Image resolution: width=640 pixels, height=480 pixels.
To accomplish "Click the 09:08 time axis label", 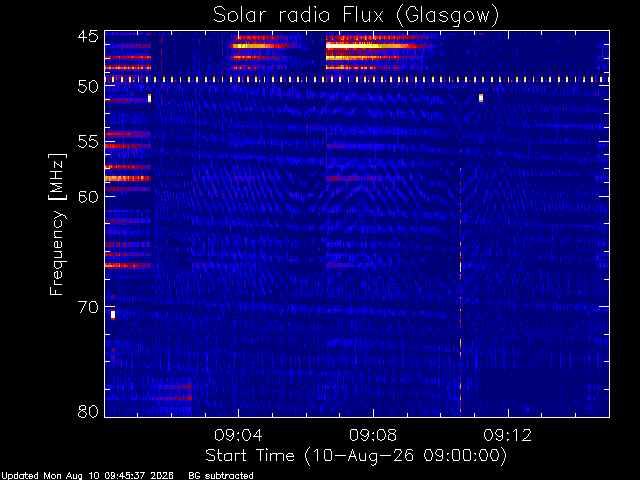I will point(373,435).
